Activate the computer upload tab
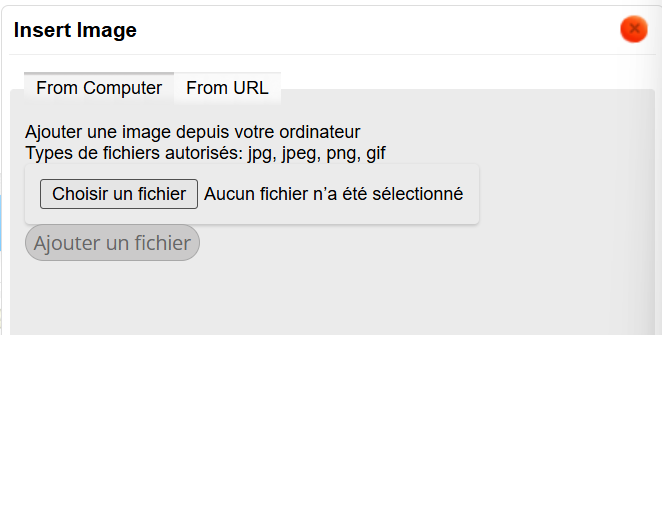The height and width of the screenshot is (511, 662). coord(99,88)
